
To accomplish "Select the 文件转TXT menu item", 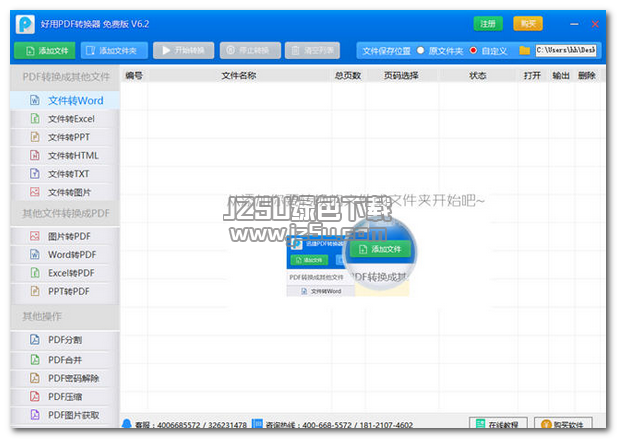I will [x=65, y=174].
